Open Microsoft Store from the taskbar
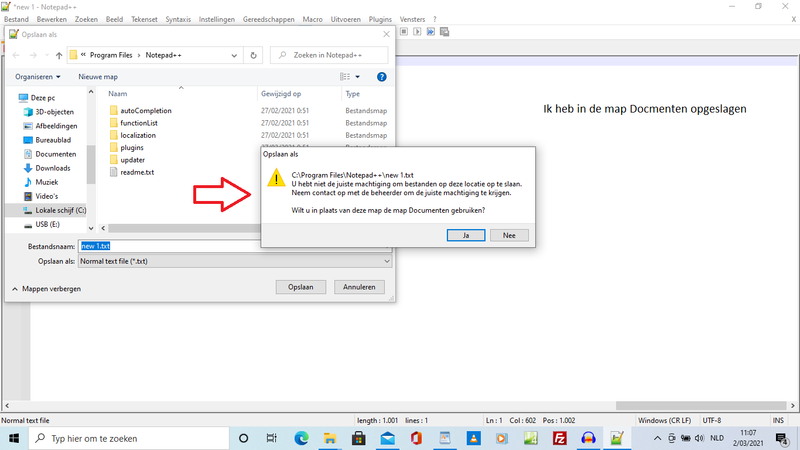800x450 pixels. pos(359,438)
